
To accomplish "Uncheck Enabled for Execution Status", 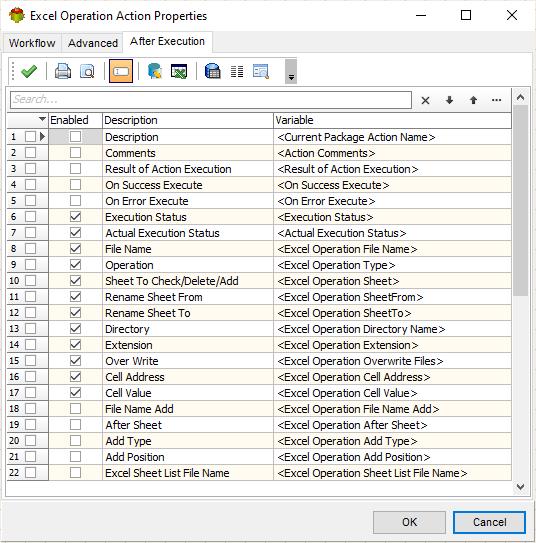I will [75, 217].
